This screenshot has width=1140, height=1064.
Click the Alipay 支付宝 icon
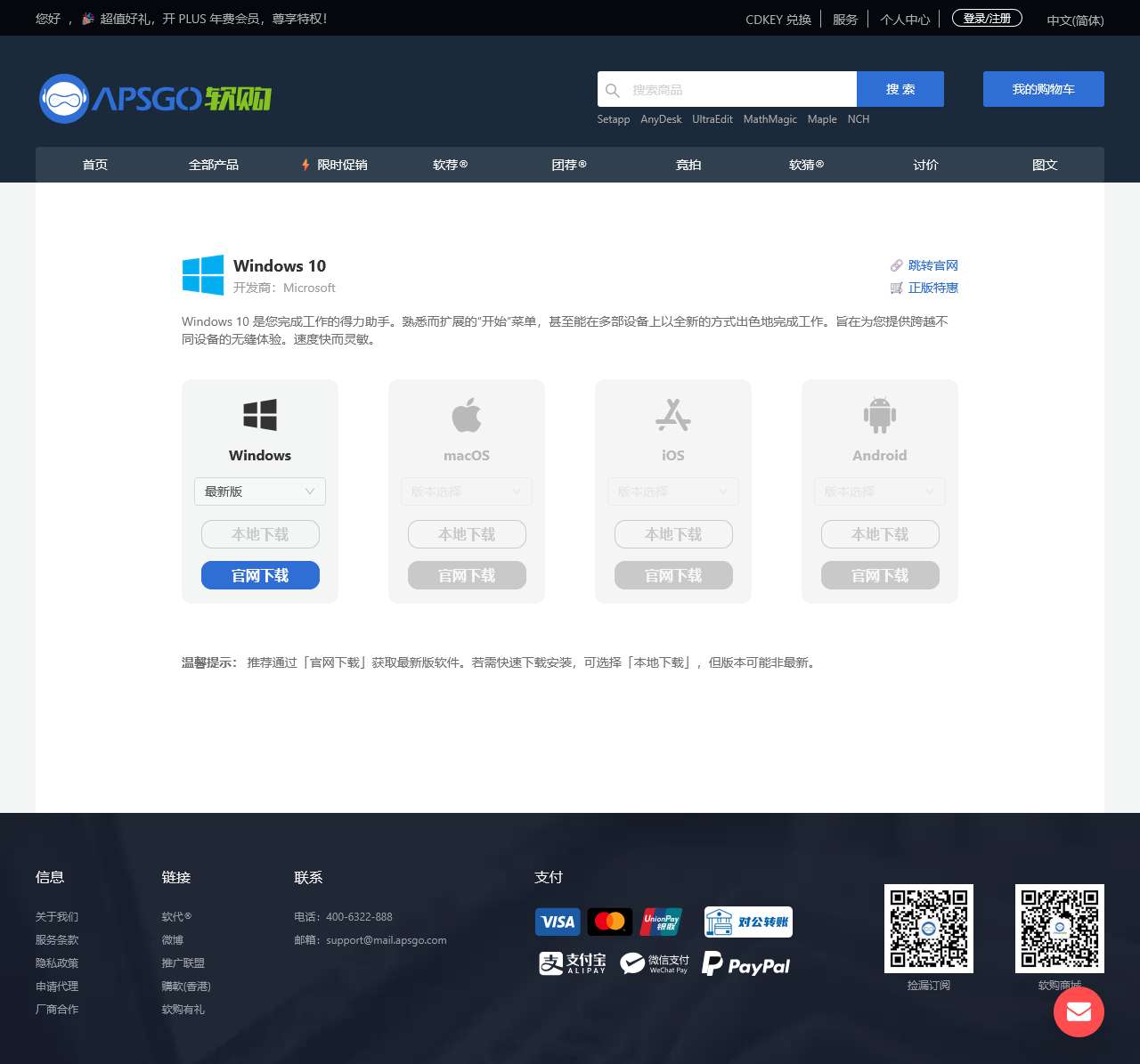tap(573, 963)
